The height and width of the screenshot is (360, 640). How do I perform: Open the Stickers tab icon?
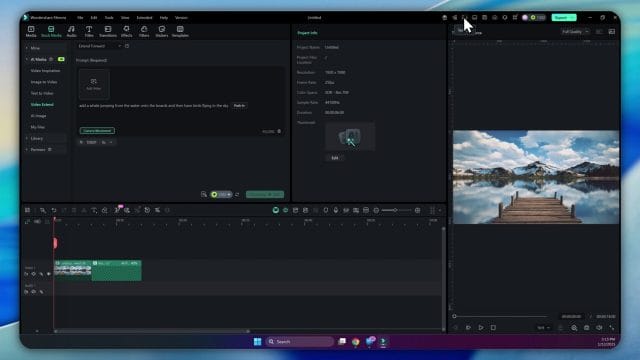point(162,29)
